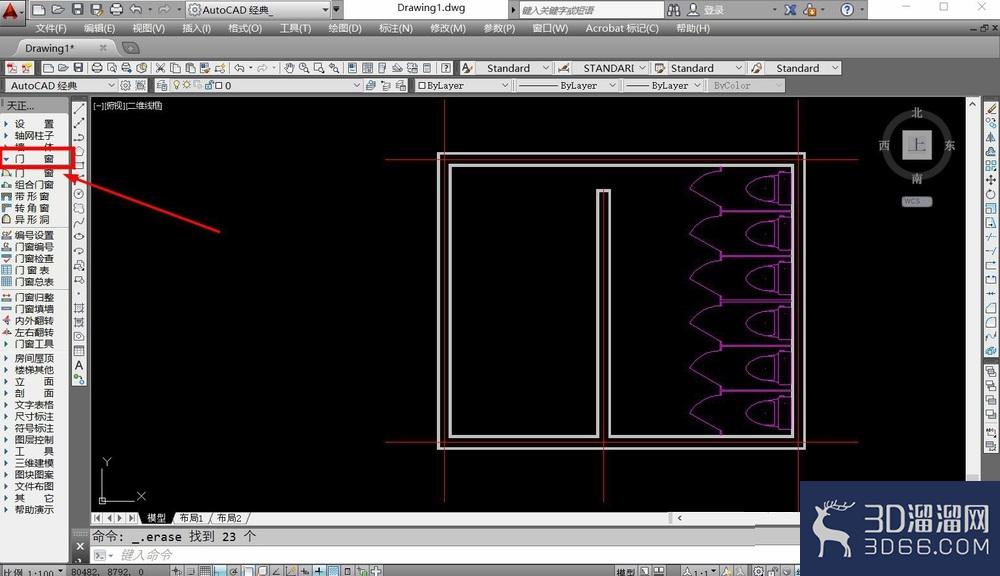The image size is (1000, 576).
Task: Click the Cut scissors icon
Action: pyautogui.click(x=160, y=68)
